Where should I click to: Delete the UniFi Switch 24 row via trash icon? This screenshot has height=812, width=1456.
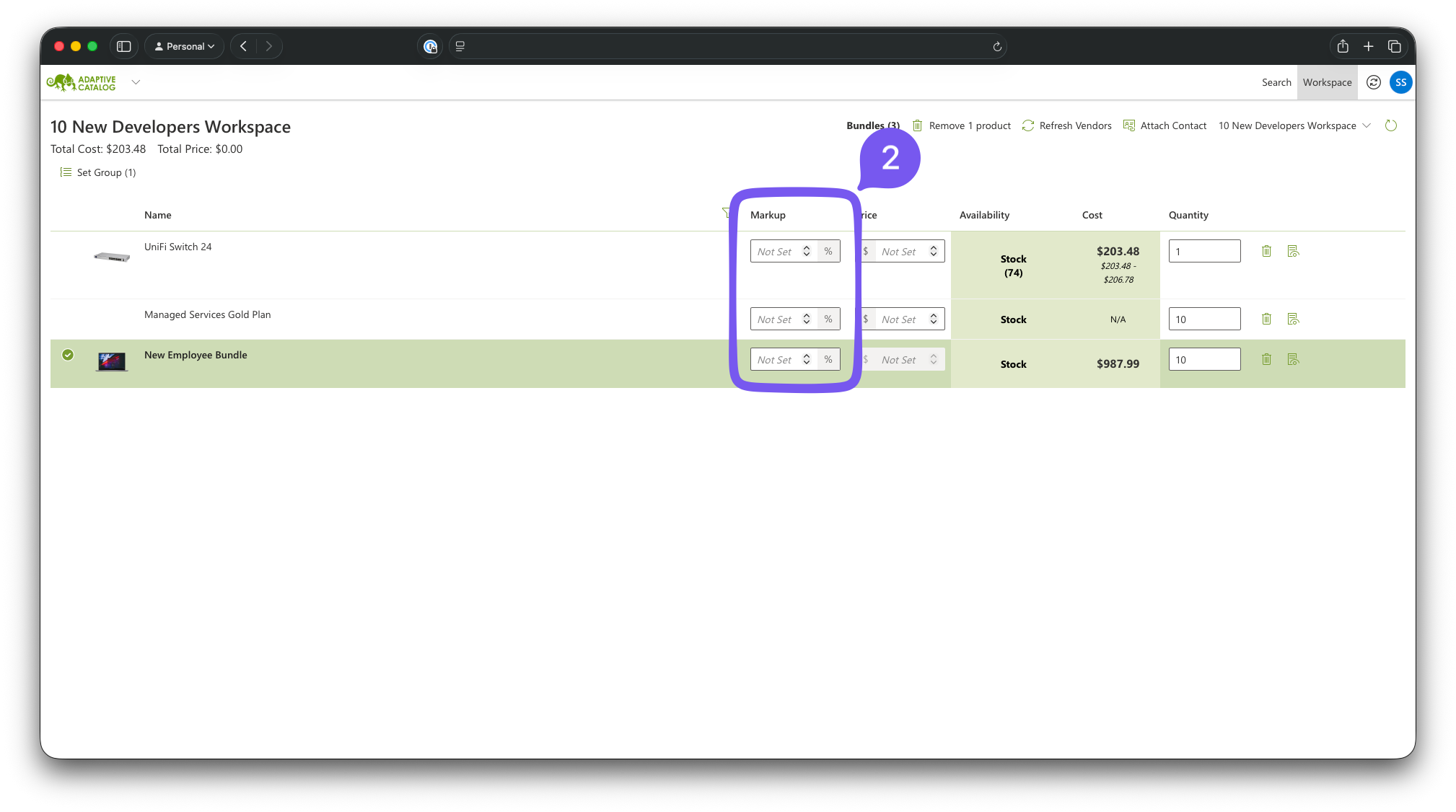pyautogui.click(x=1266, y=251)
